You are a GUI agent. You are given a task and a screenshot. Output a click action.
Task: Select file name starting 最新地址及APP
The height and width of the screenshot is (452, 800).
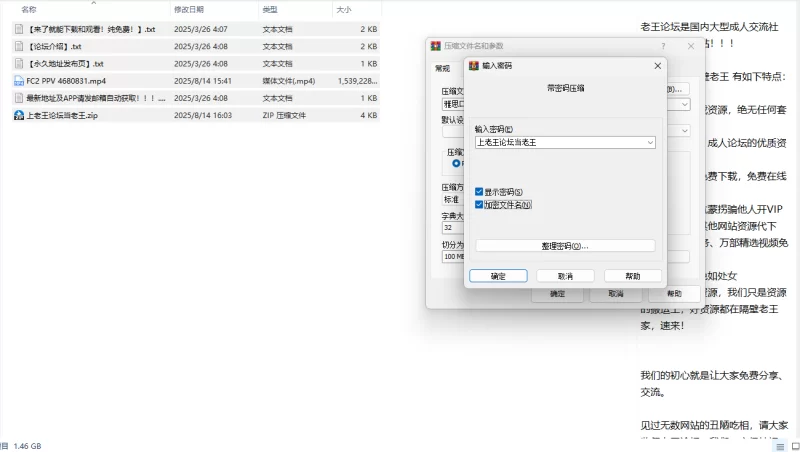coord(96,98)
